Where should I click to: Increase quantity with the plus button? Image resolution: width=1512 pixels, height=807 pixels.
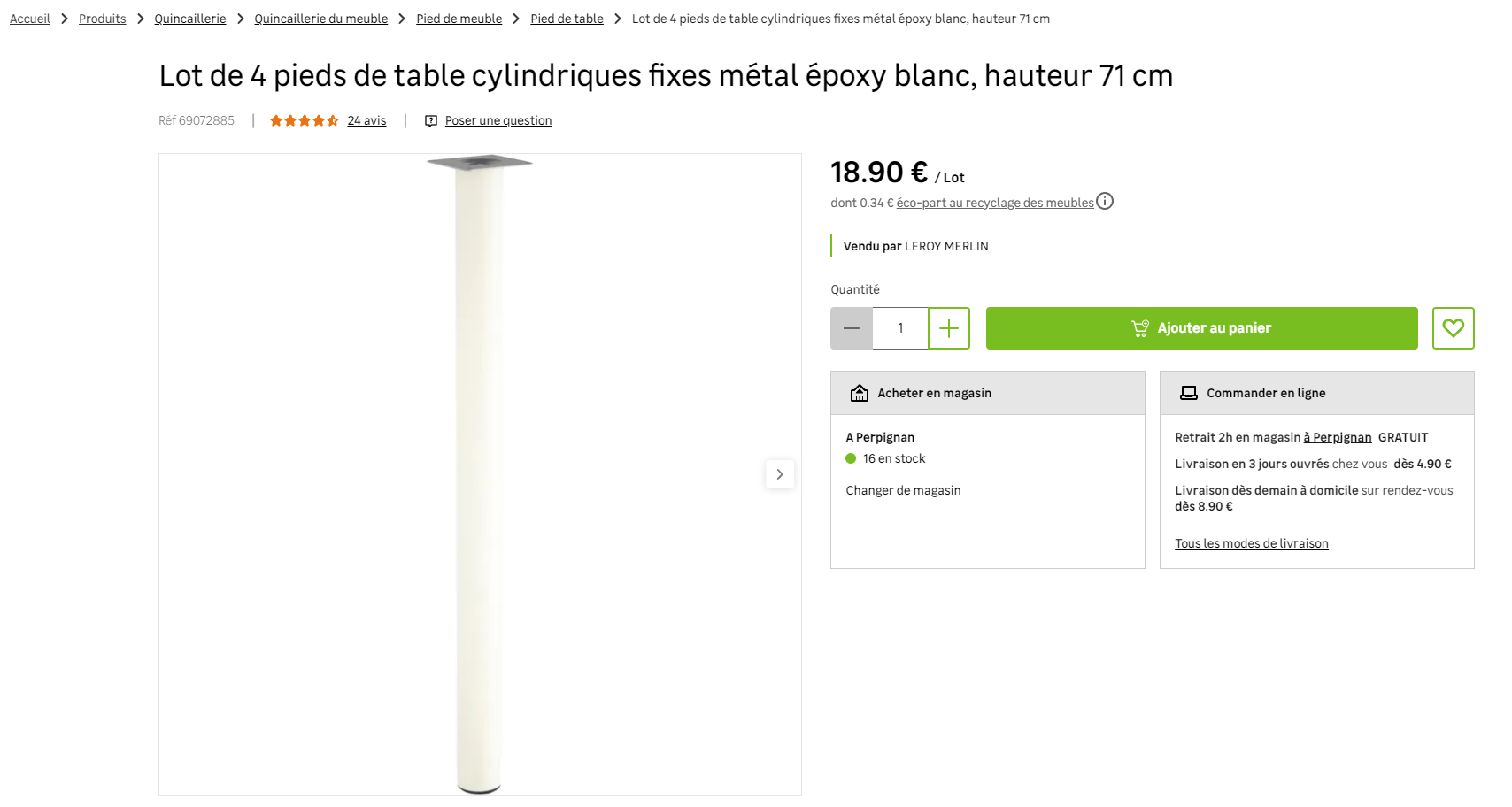(949, 328)
